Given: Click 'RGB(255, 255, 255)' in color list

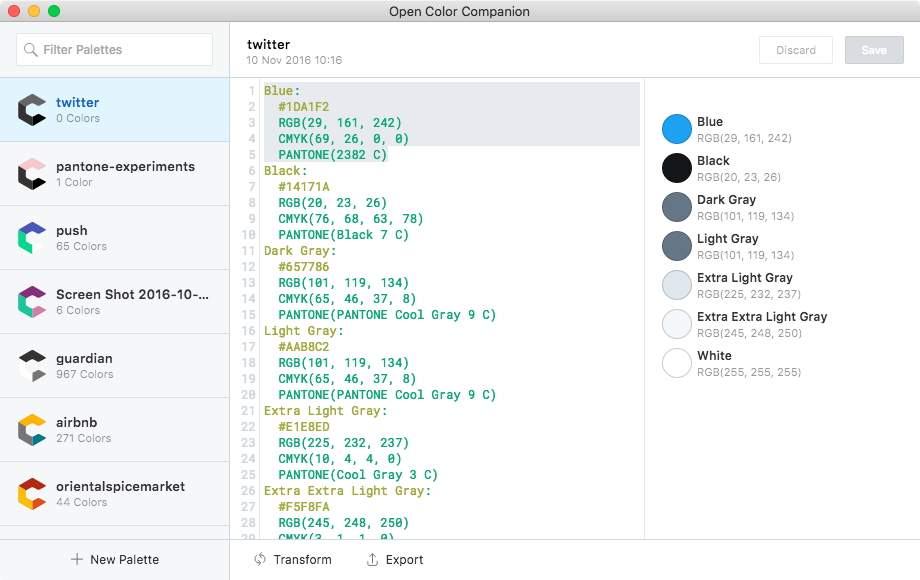Looking at the screenshot, I should 749,372.
